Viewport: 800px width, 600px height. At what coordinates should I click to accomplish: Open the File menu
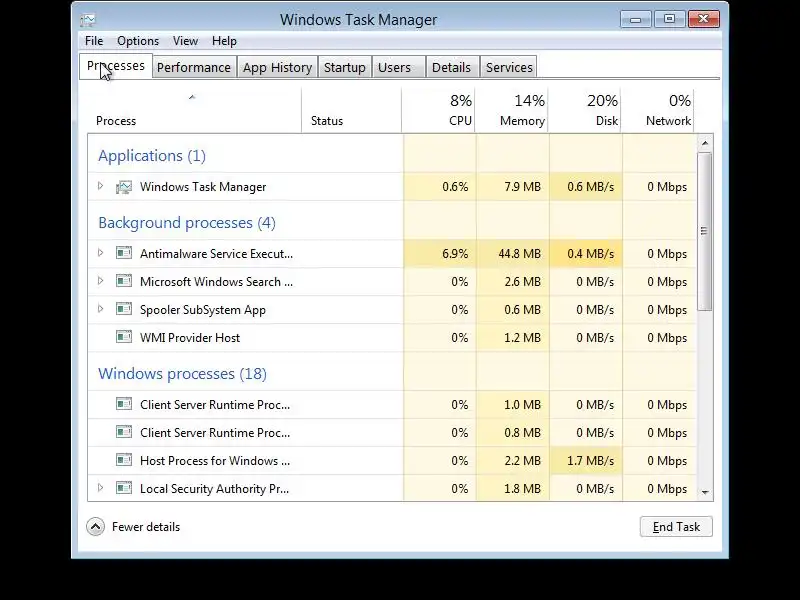click(x=94, y=41)
